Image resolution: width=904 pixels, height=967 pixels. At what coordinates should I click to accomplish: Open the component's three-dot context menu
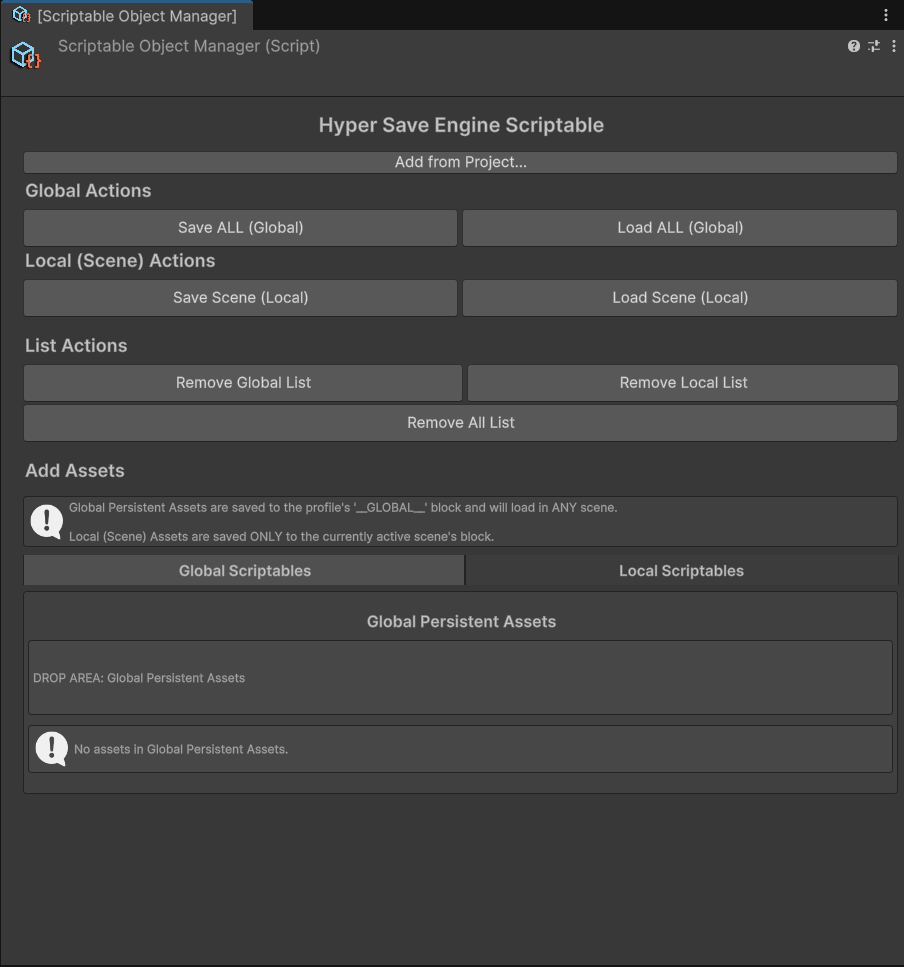[x=893, y=46]
